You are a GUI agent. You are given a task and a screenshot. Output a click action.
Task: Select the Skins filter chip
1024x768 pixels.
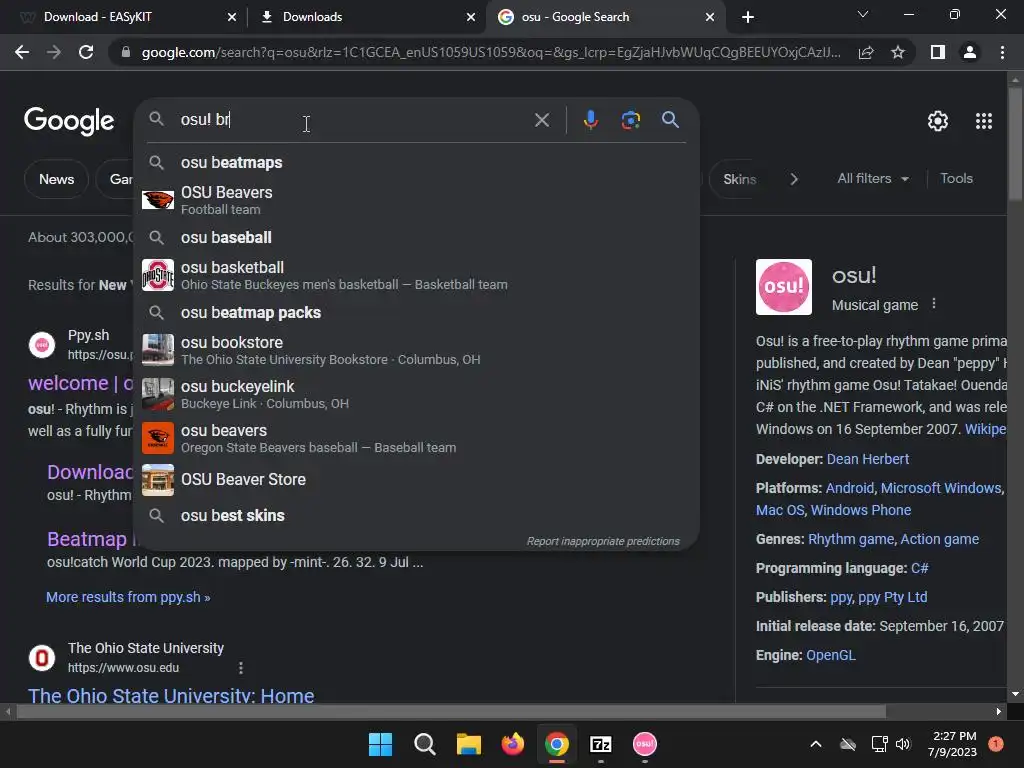[739, 179]
